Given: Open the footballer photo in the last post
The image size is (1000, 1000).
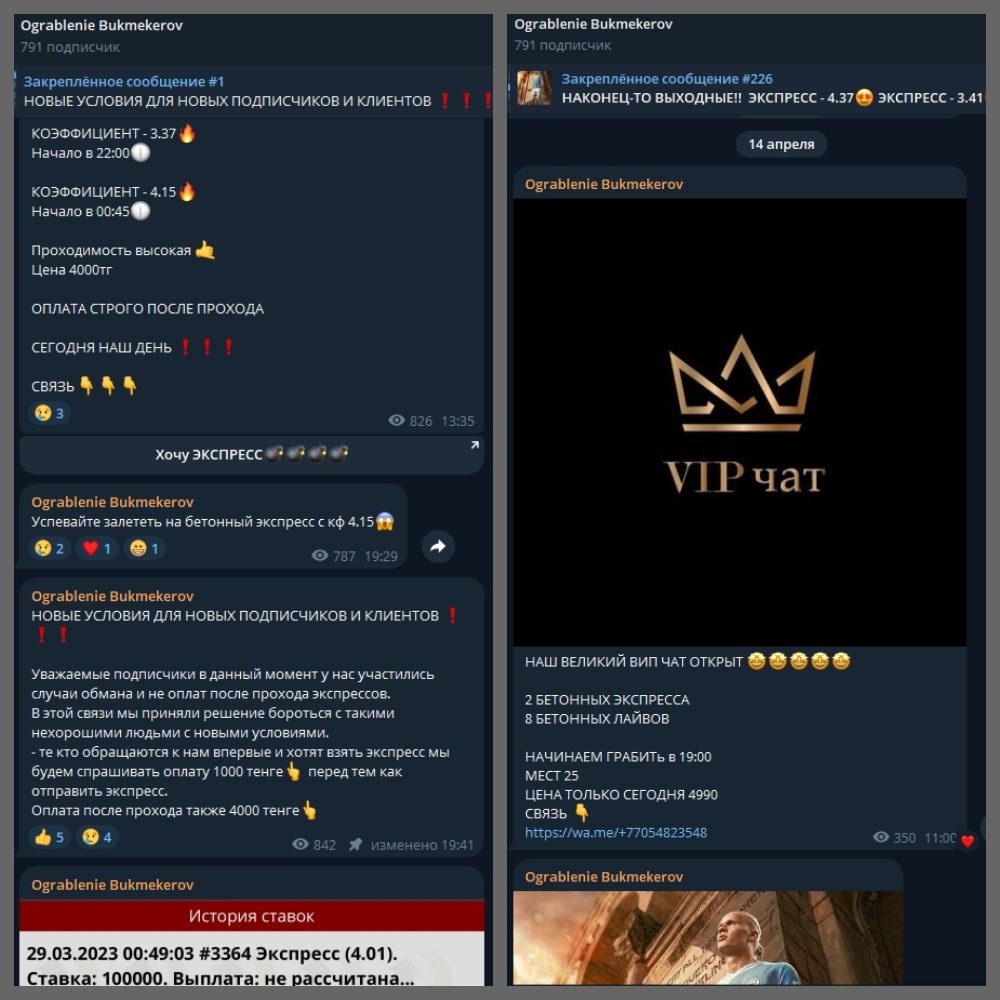Looking at the screenshot, I should (708, 938).
